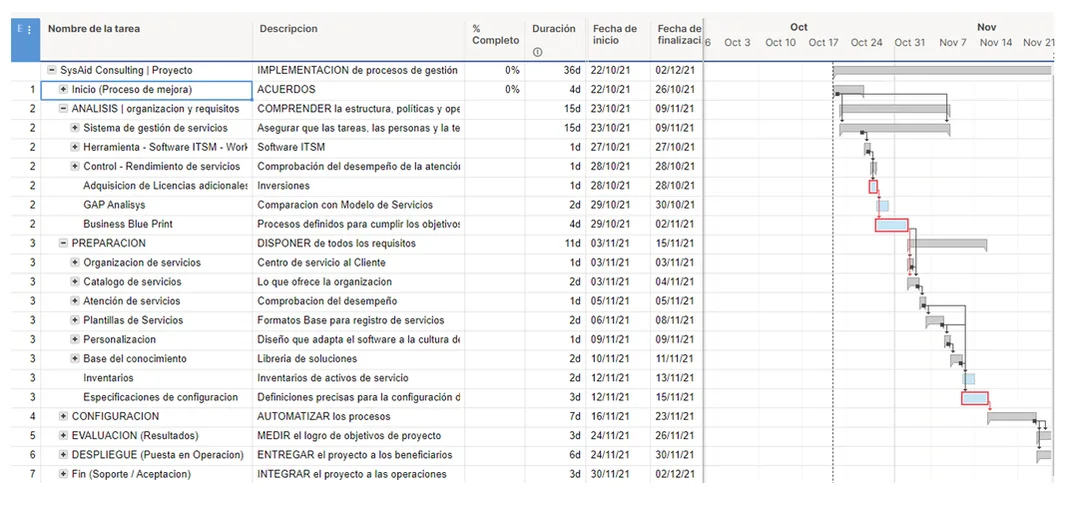Select the Especificaciones de configuracion task
The height and width of the screenshot is (509, 1072).
[161, 397]
